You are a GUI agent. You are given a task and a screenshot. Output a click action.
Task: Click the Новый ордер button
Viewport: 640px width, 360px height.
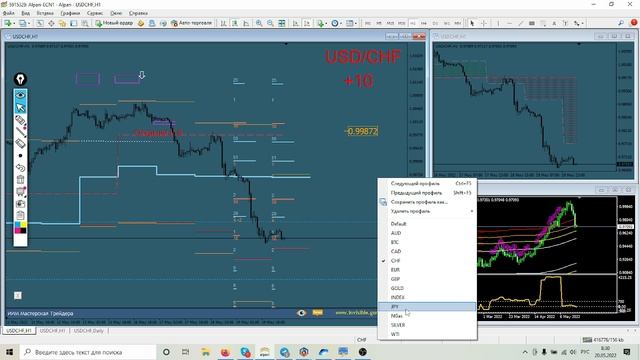pos(114,23)
